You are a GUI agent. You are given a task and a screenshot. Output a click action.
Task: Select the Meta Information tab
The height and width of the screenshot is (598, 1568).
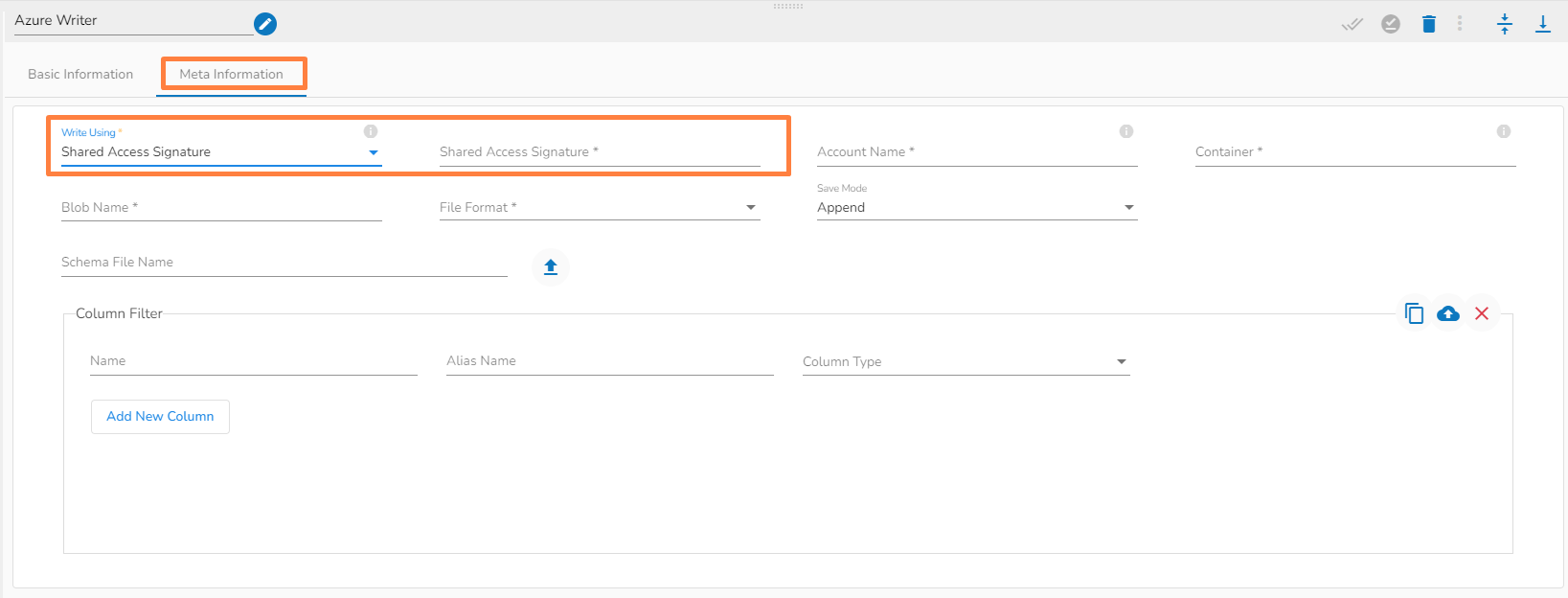232,74
